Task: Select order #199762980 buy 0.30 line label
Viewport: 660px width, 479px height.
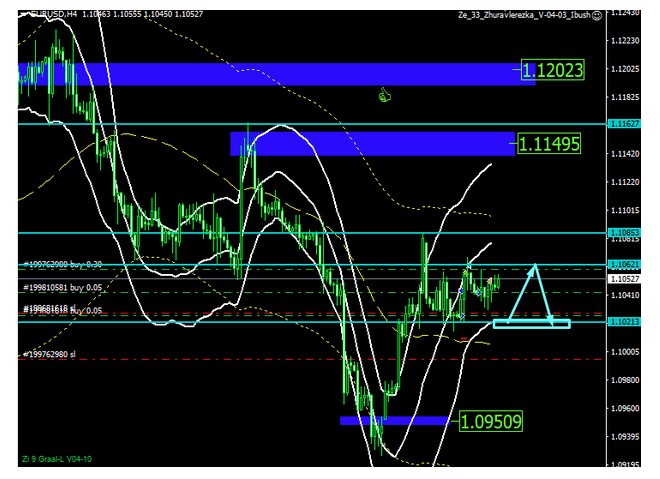Action: point(64,265)
